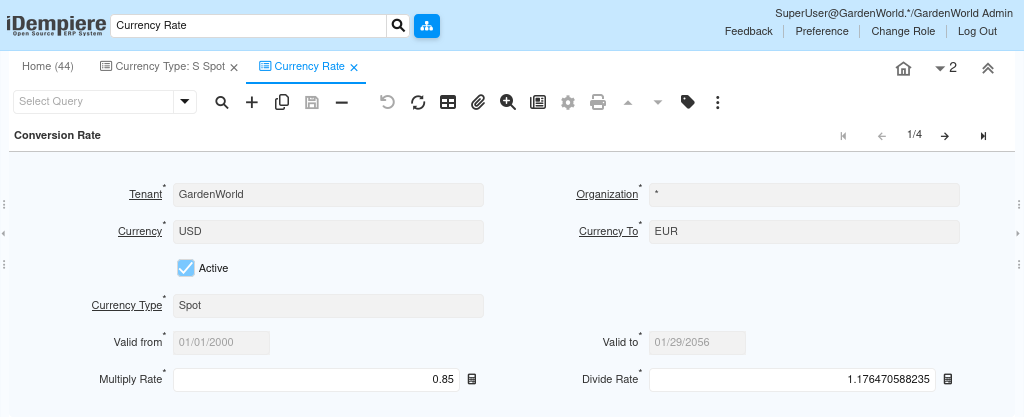
Task: Click Change Role link
Action: tap(903, 31)
